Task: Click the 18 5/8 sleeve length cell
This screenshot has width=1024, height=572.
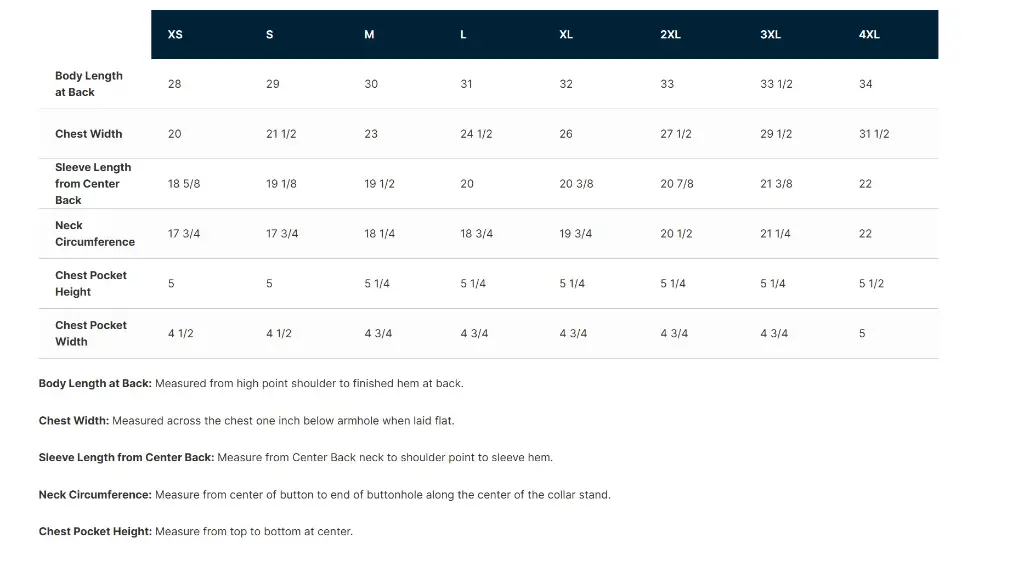Action: pos(184,184)
